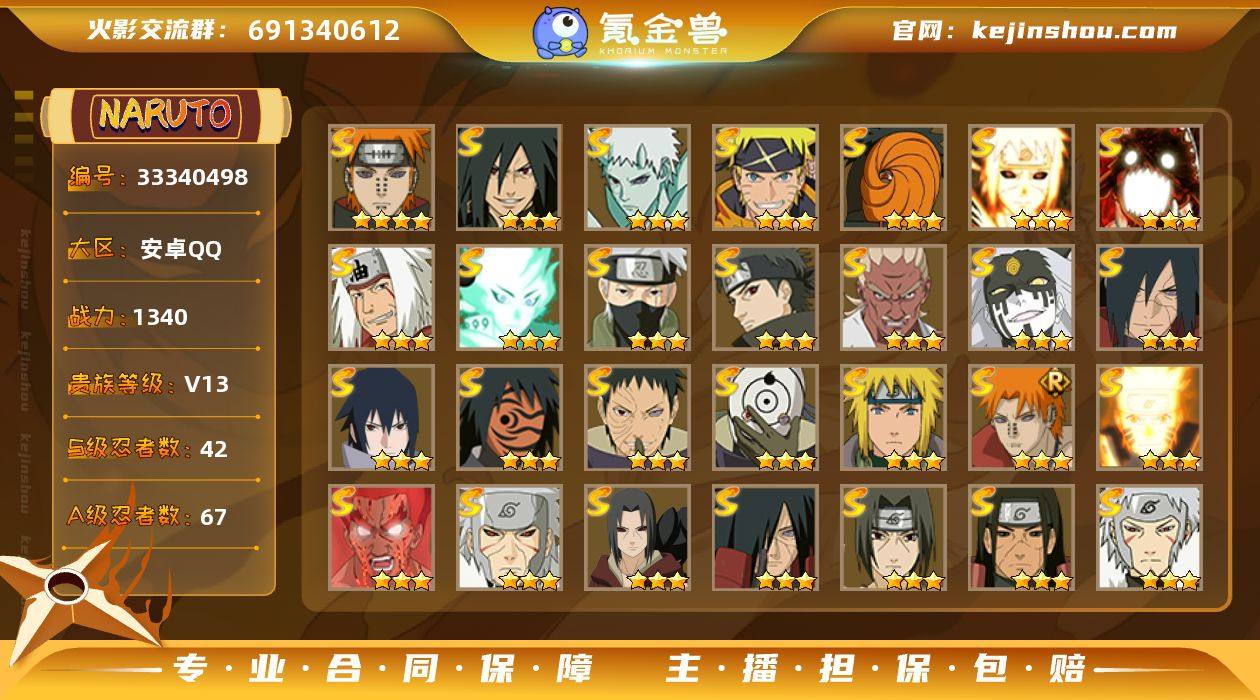Open the white-haired Jiraiya portrait
Screen dimensions: 1260x700
pos(381,298)
